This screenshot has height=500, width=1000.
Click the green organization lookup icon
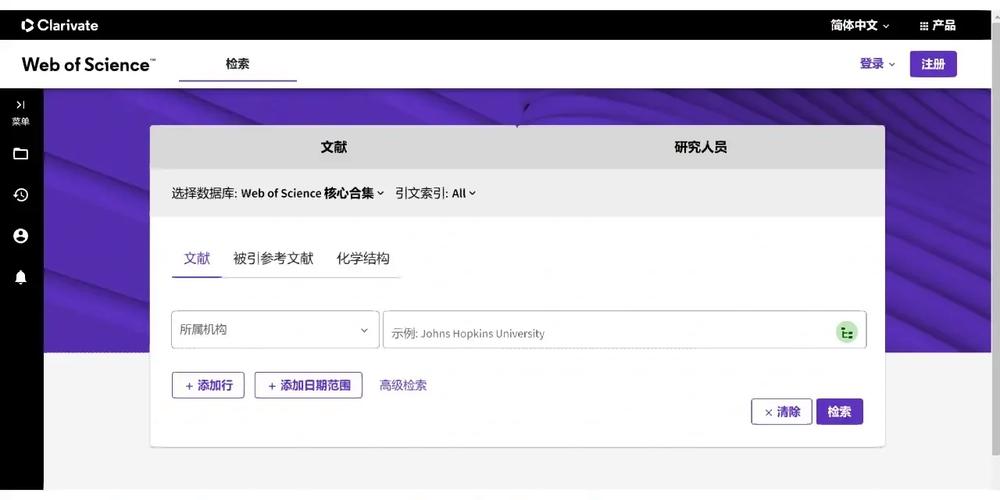coord(846,332)
